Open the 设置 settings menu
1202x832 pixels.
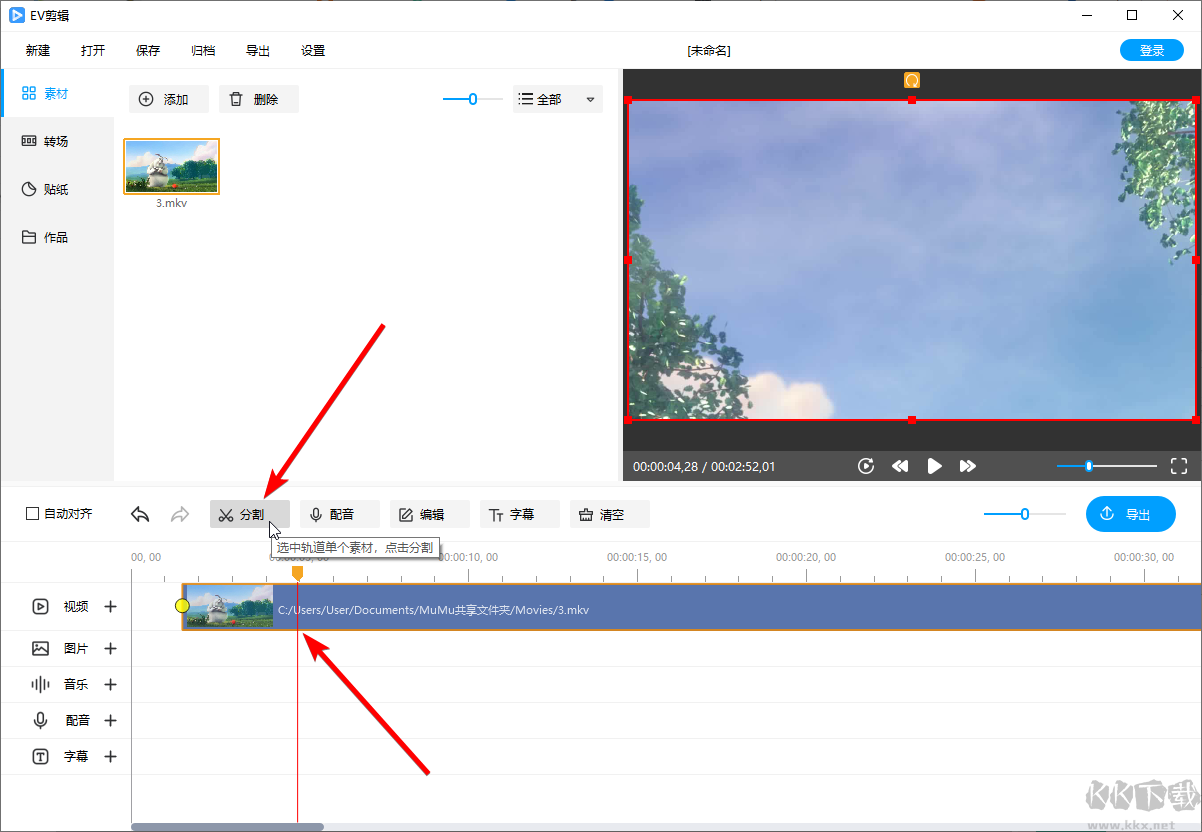(312, 50)
